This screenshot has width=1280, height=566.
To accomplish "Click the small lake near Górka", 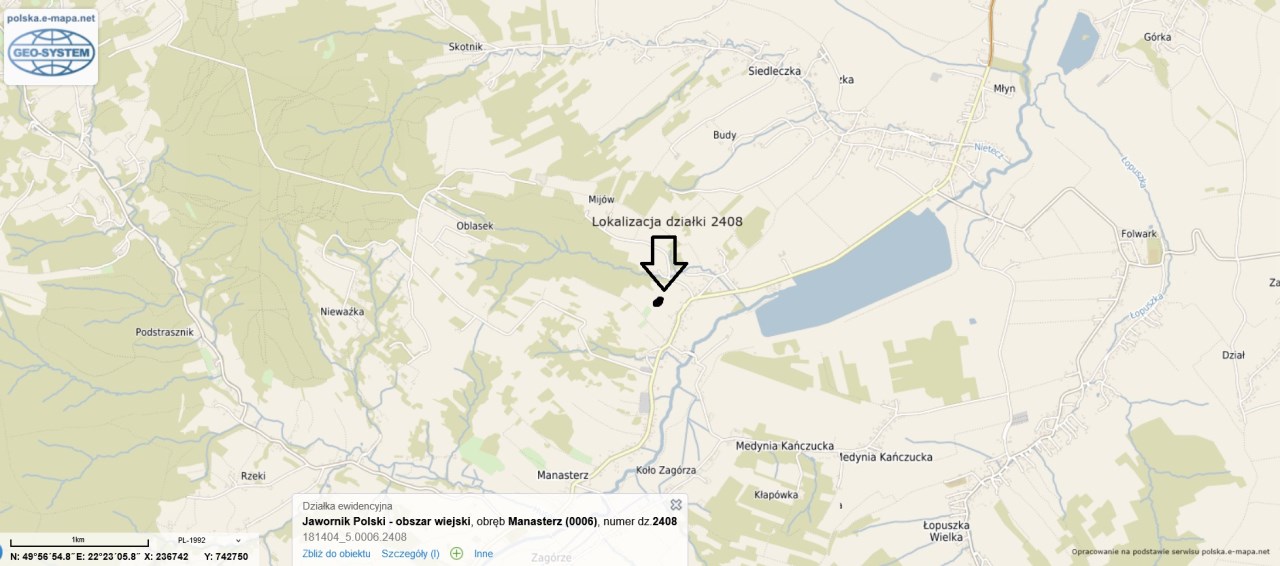I will (1077, 42).
